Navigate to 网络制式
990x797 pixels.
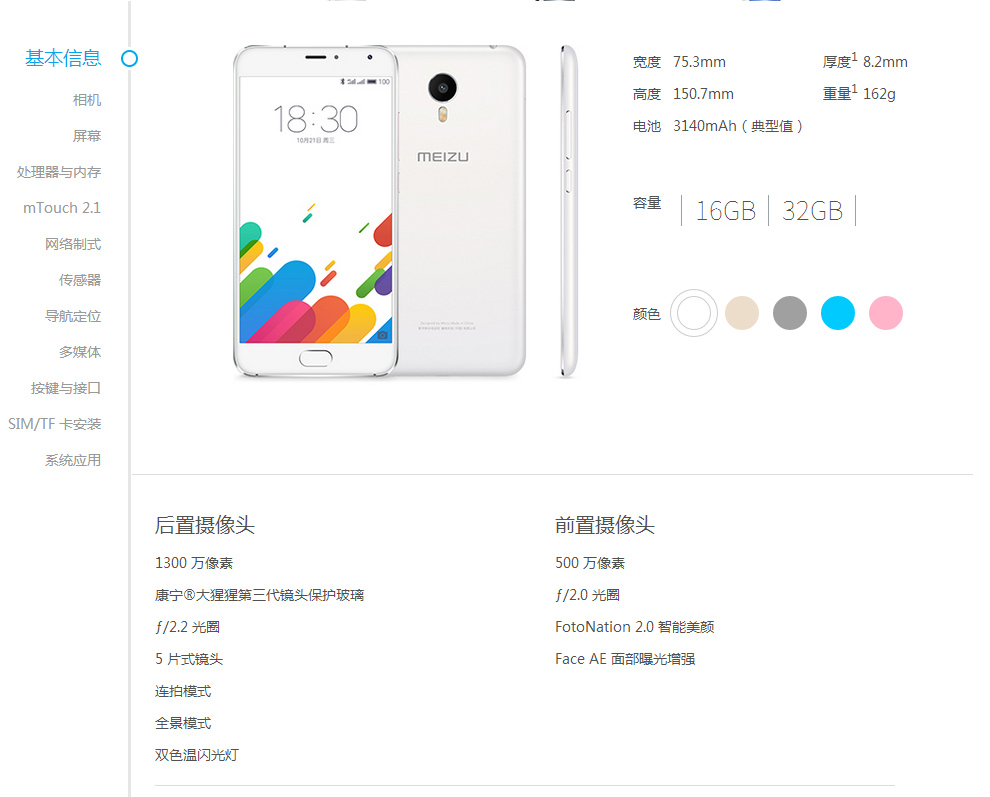click(73, 244)
